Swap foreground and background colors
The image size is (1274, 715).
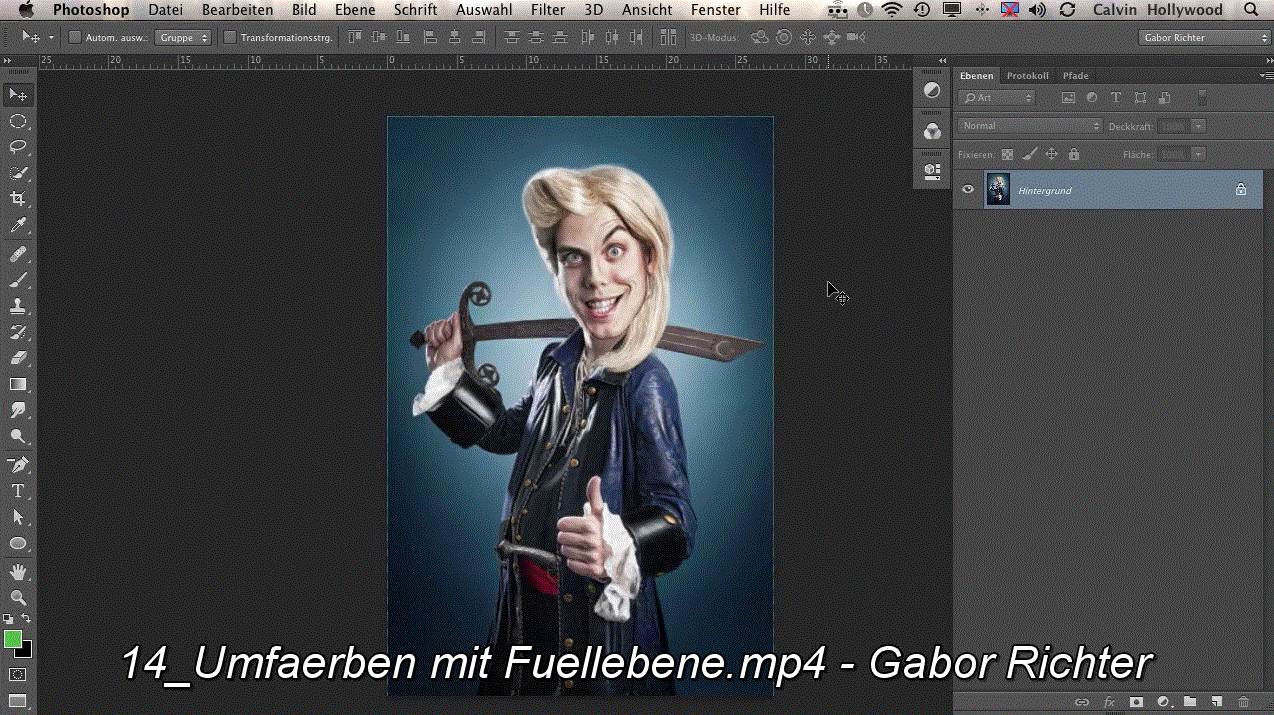pos(27,620)
